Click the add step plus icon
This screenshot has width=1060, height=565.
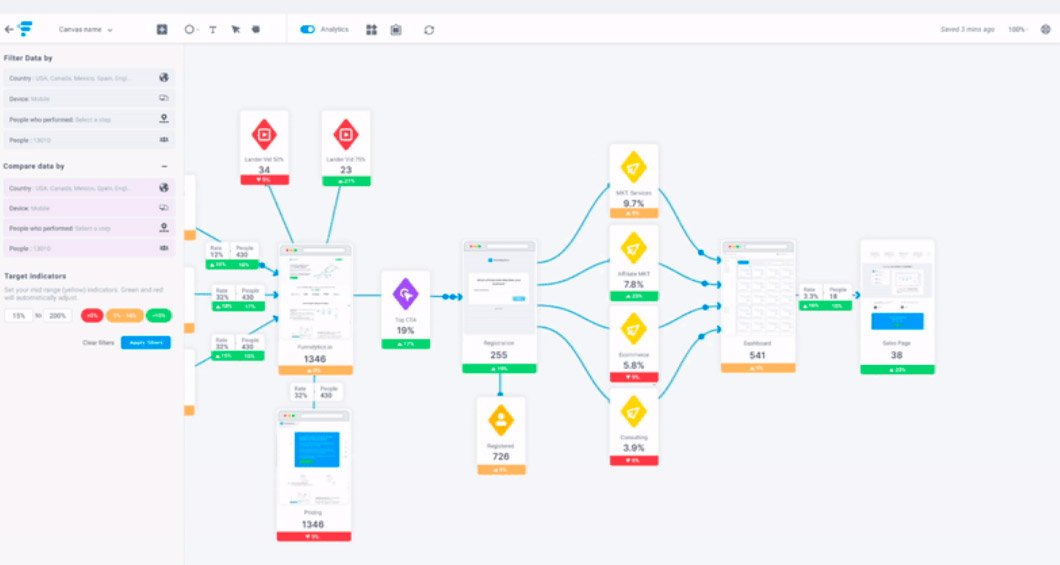162,29
